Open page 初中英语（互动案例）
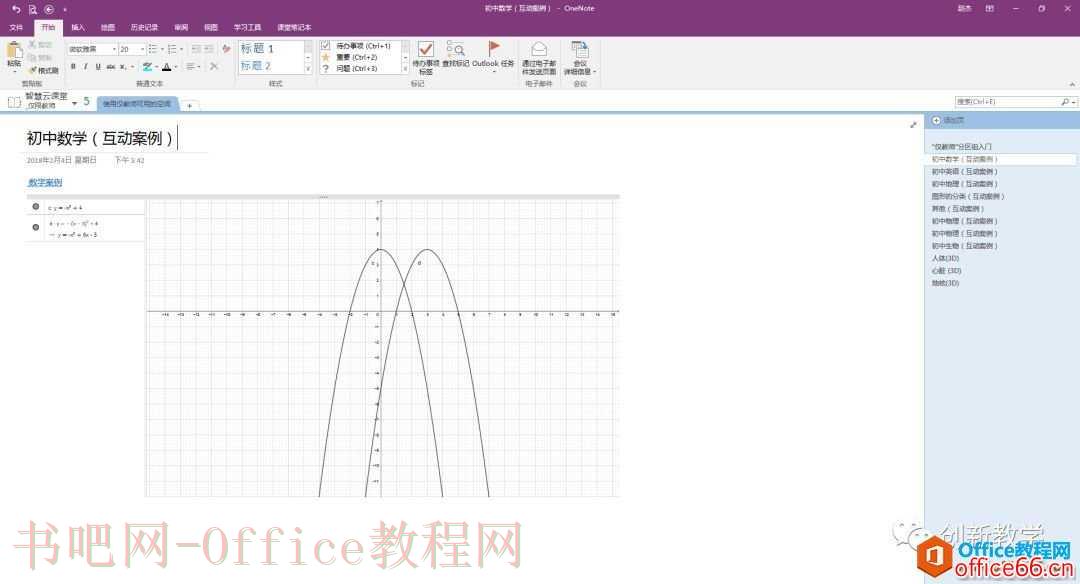The height and width of the screenshot is (584, 1080). click(964, 171)
